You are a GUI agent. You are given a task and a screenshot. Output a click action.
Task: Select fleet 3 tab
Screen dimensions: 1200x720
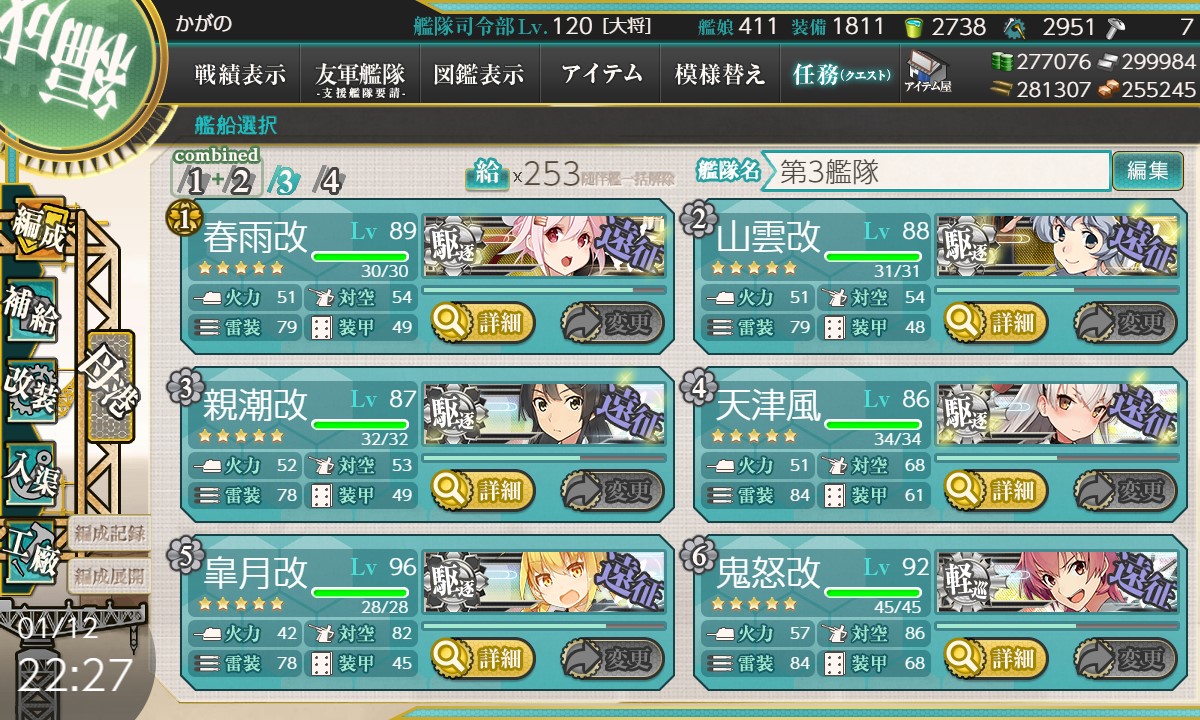pyautogui.click(x=283, y=181)
